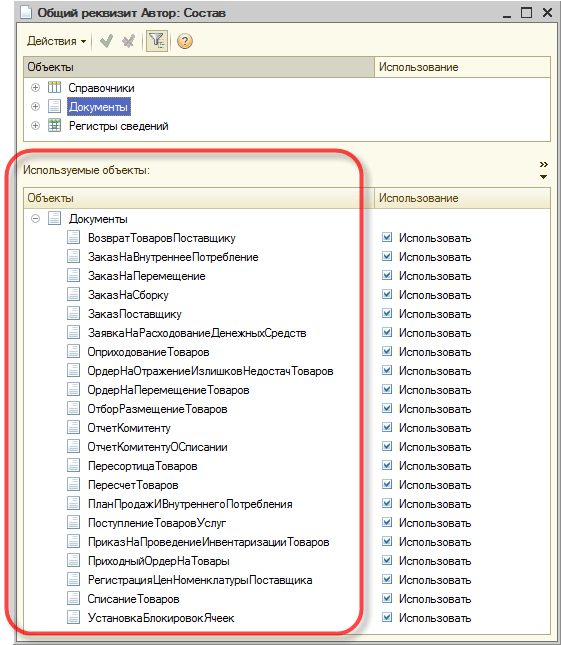The image size is (561, 645).
Task: Select ОрдерНаОтражениеИзлишковНедостачТоваров row
Action: pyautogui.click(x=210, y=371)
